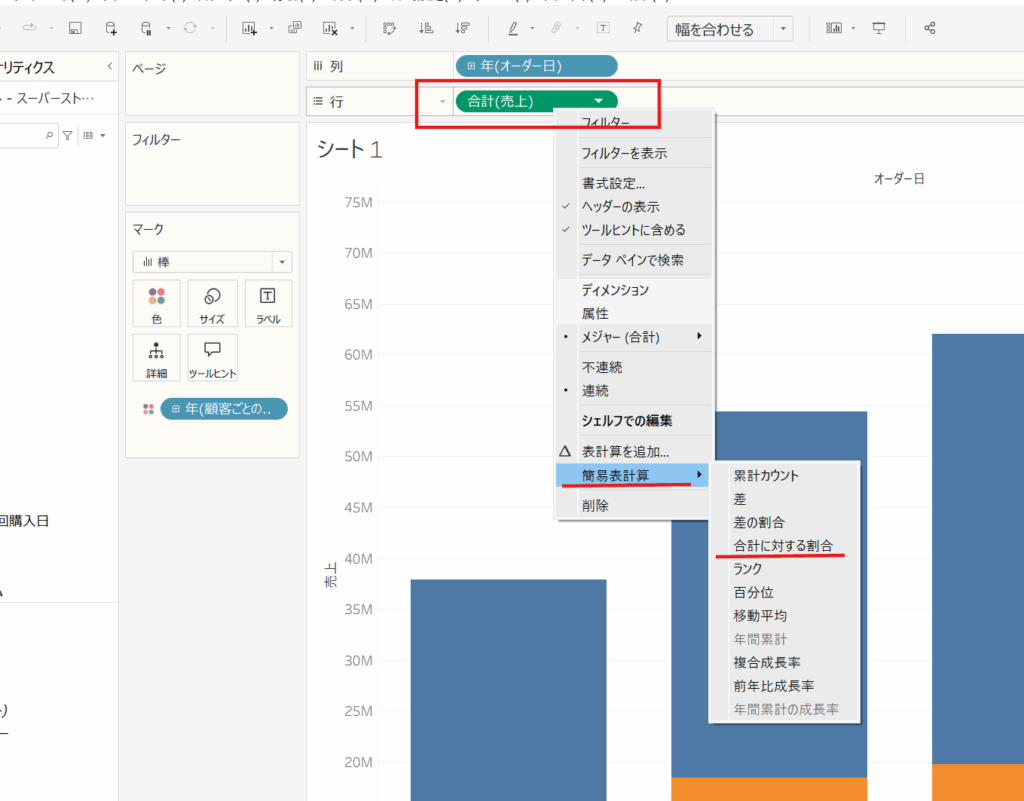Click the サイズ (Size) marks card button
This screenshot has height=801, width=1024.
point(212,304)
